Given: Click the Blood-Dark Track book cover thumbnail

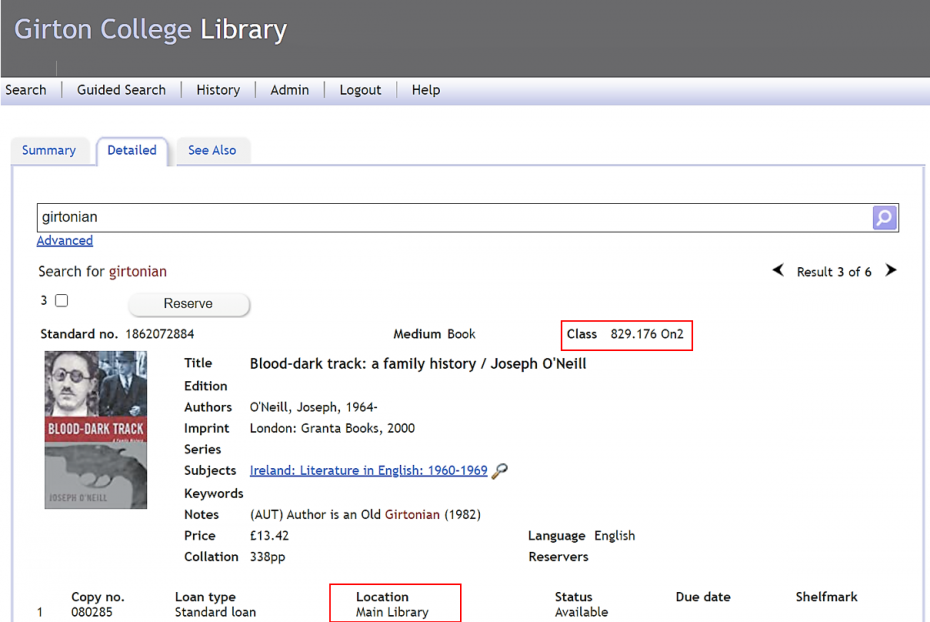Looking at the screenshot, I should click(96, 430).
